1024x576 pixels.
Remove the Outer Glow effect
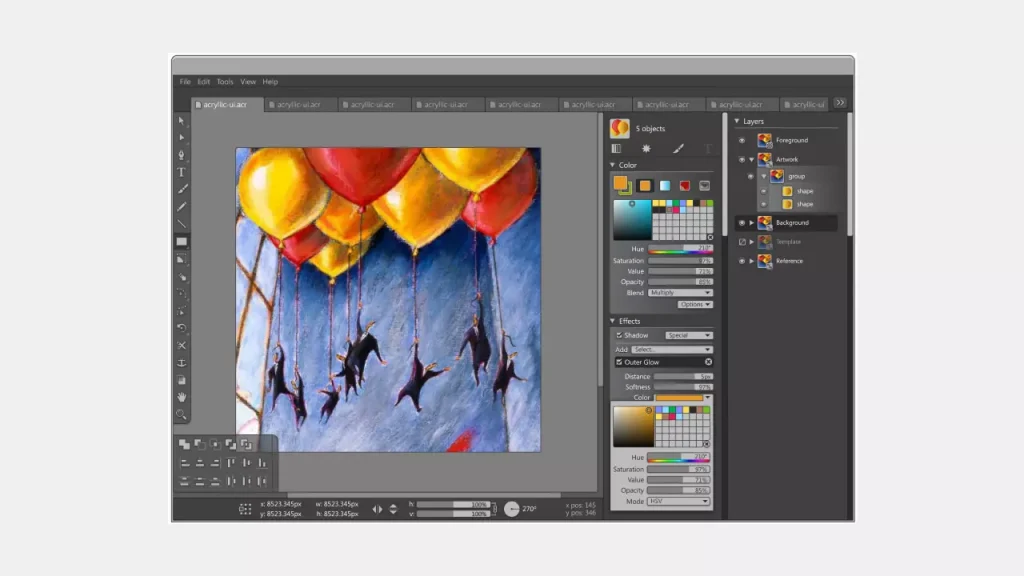pyautogui.click(x=708, y=362)
